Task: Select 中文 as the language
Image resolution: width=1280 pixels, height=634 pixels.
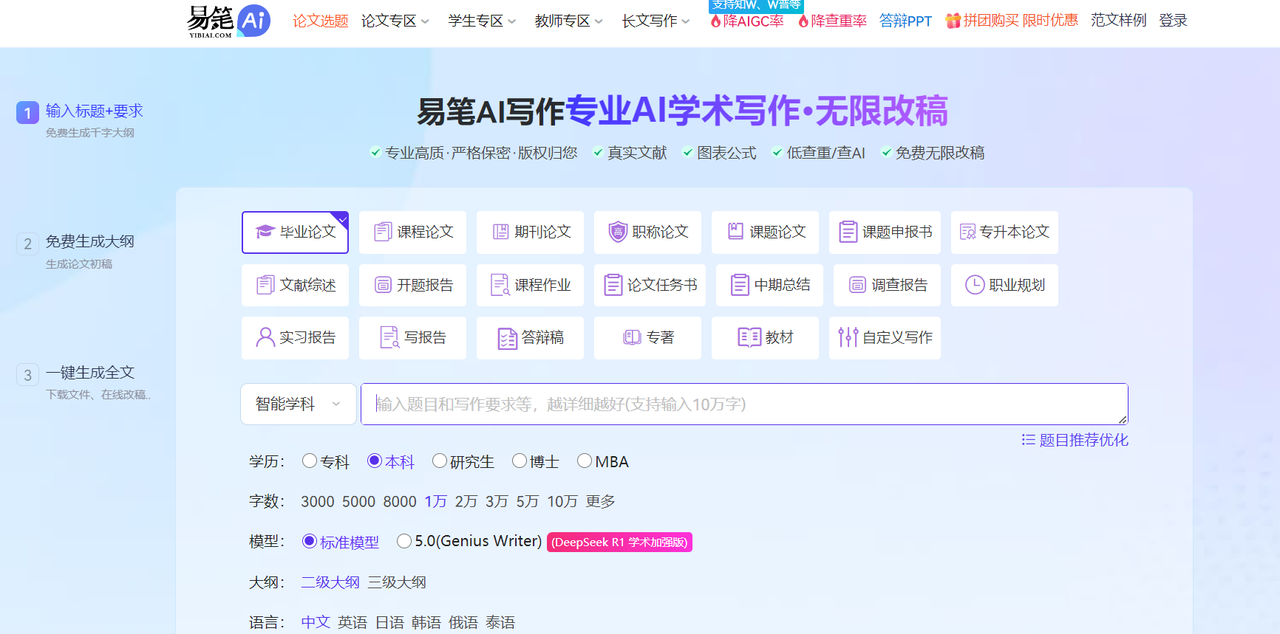Action: pos(316,622)
